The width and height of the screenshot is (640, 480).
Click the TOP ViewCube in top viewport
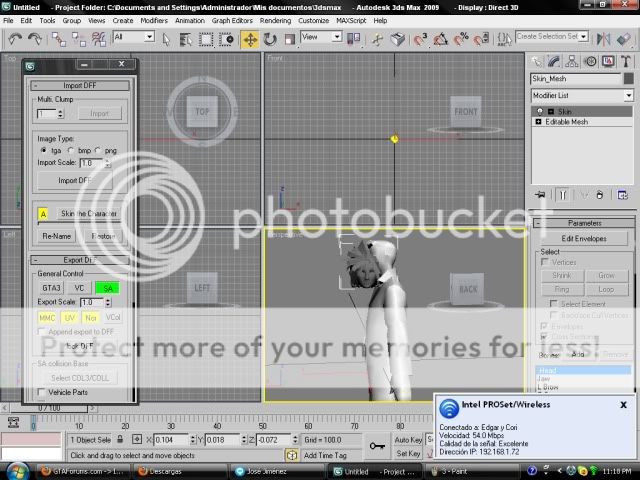(x=202, y=112)
